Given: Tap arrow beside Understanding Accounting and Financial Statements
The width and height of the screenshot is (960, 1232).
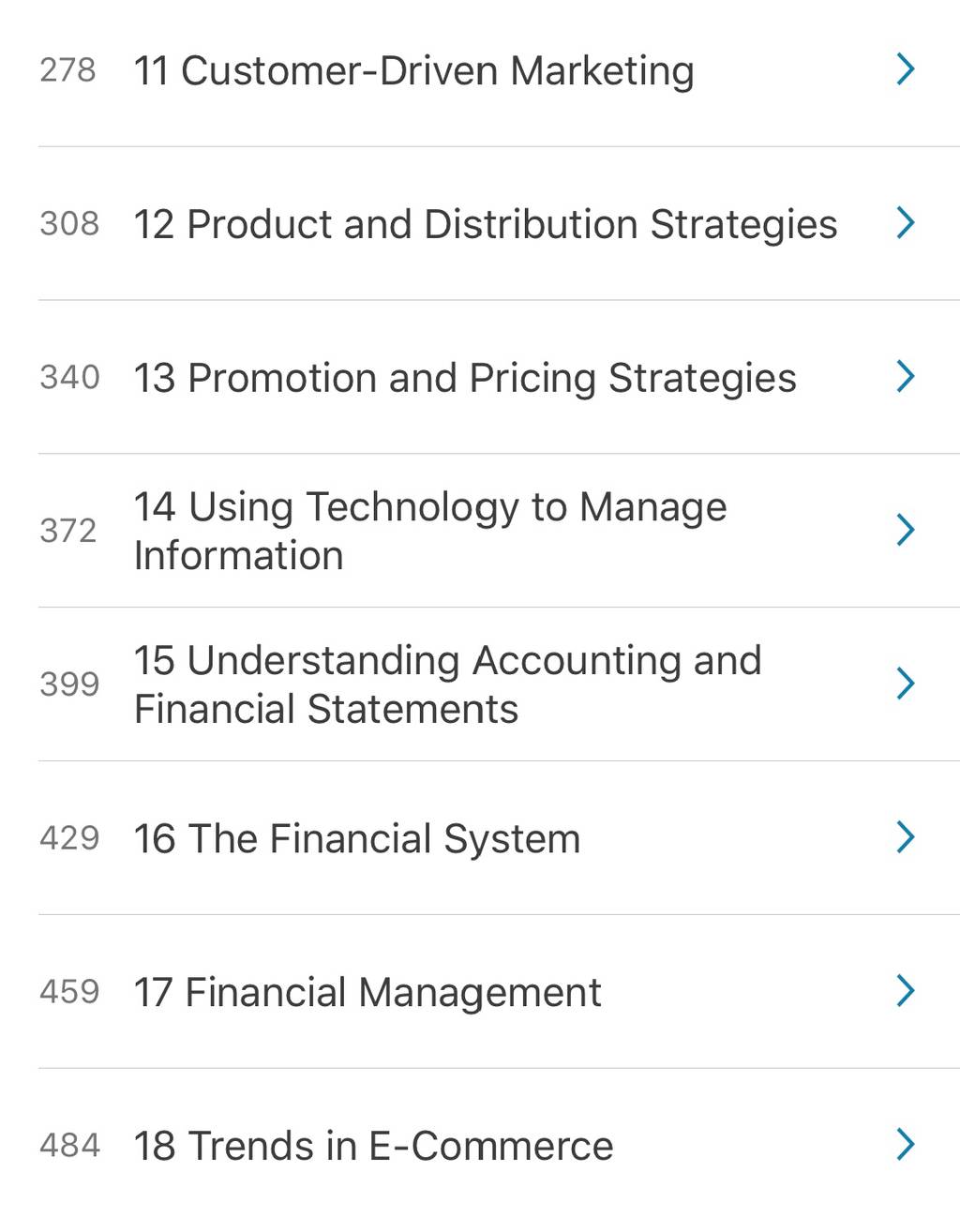Looking at the screenshot, I should click(905, 684).
